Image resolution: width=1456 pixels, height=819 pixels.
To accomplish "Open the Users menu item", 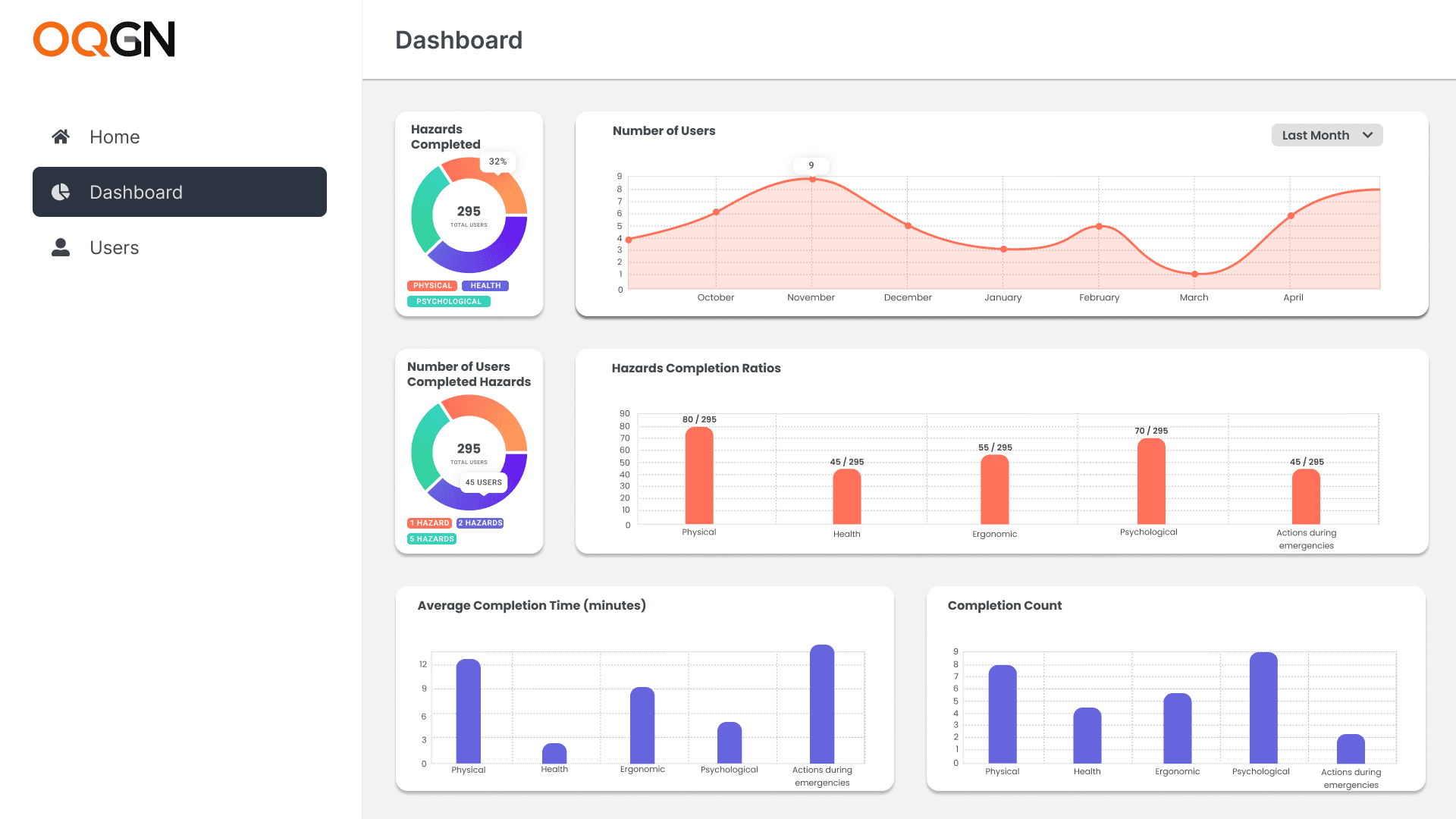I will pos(180,247).
